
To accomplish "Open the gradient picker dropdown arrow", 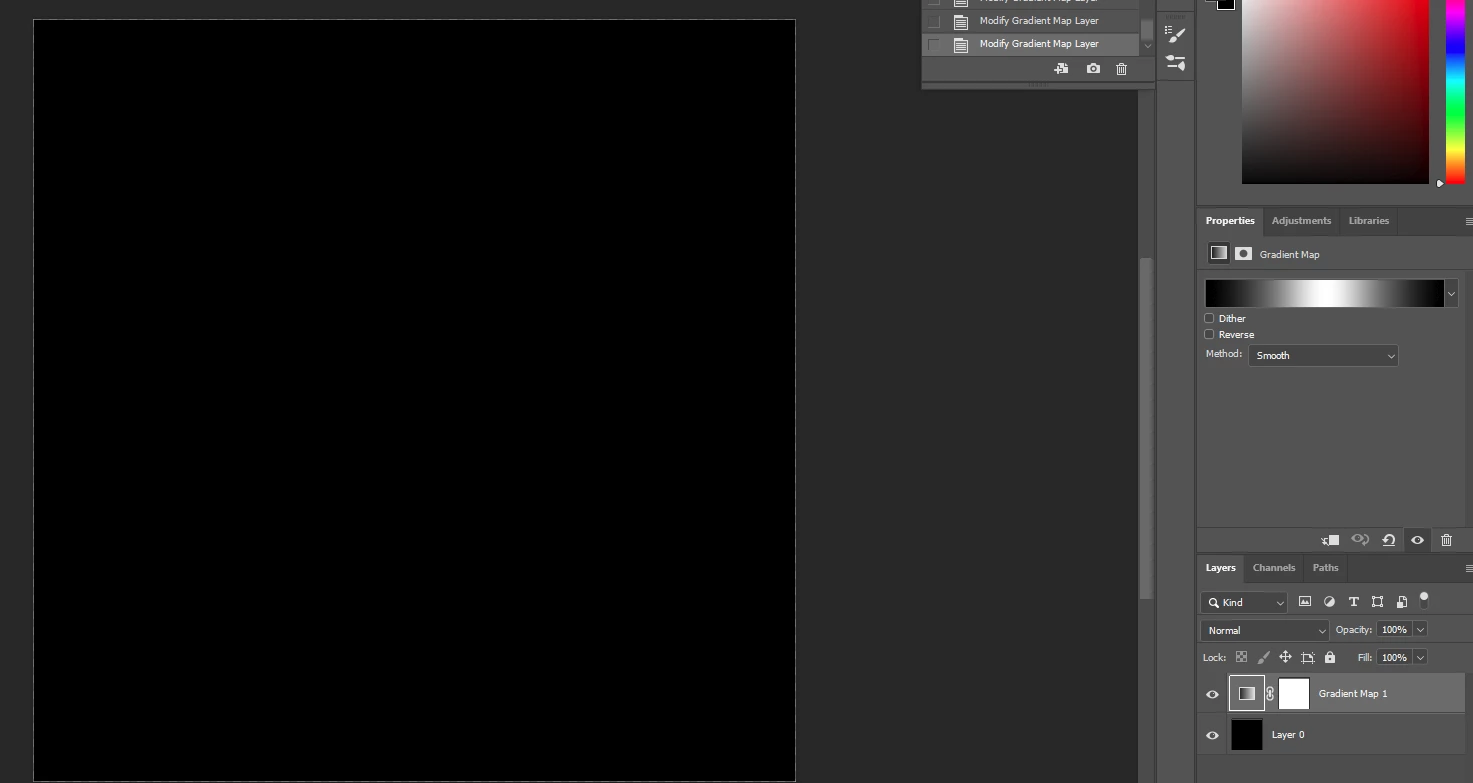I will coord(1451,294).
